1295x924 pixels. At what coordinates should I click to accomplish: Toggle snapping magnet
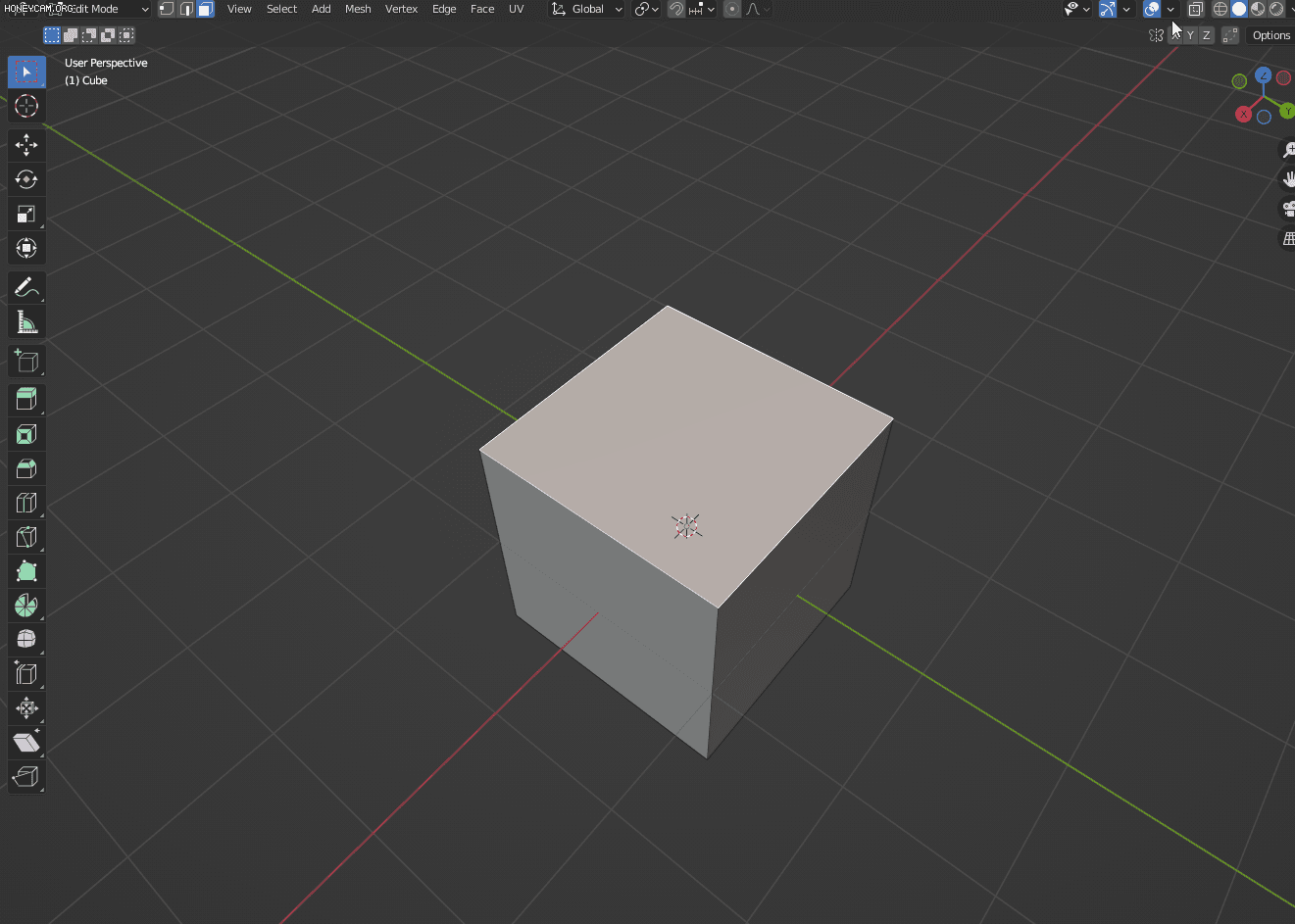(676, 9)
